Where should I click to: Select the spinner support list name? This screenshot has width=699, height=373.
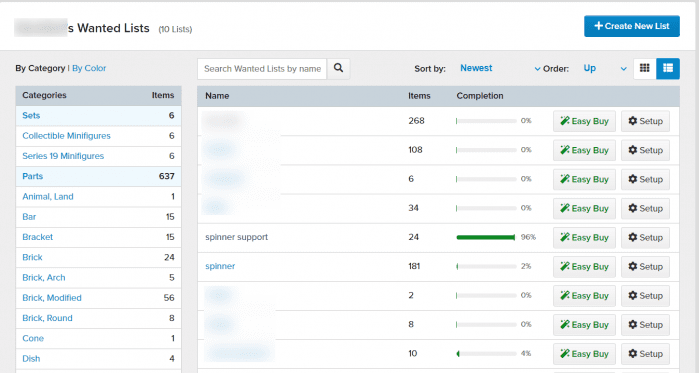236,237
